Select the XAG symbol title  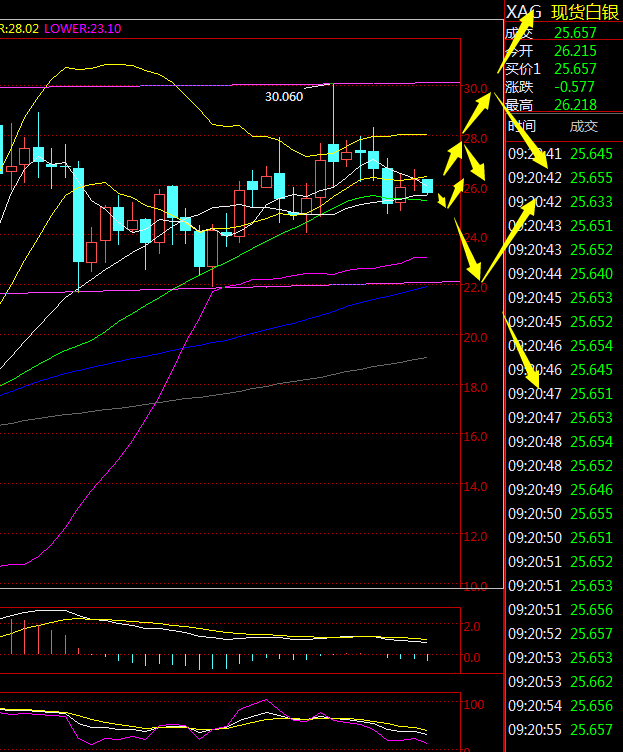coord(524,12)
